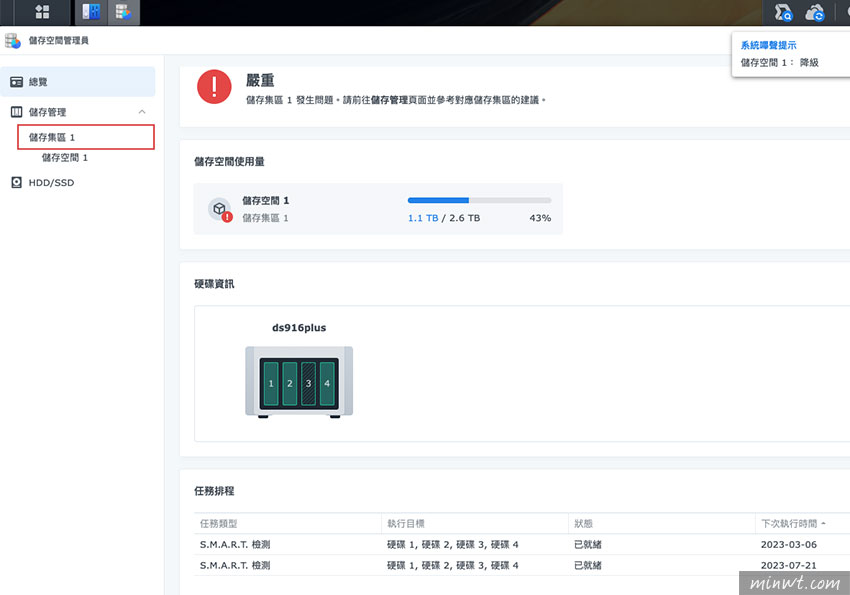Open the 總覽 overview page
Viewport: 850px width, 595px height.
78,82
